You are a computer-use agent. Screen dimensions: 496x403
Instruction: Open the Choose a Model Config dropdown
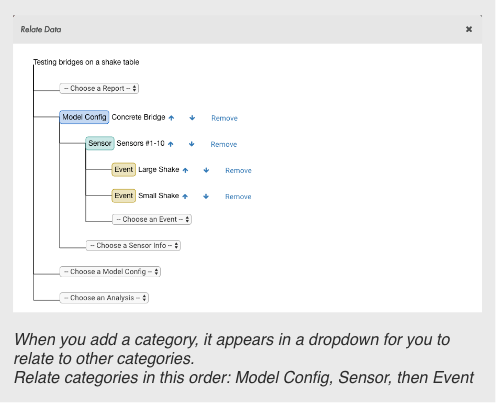110,272
